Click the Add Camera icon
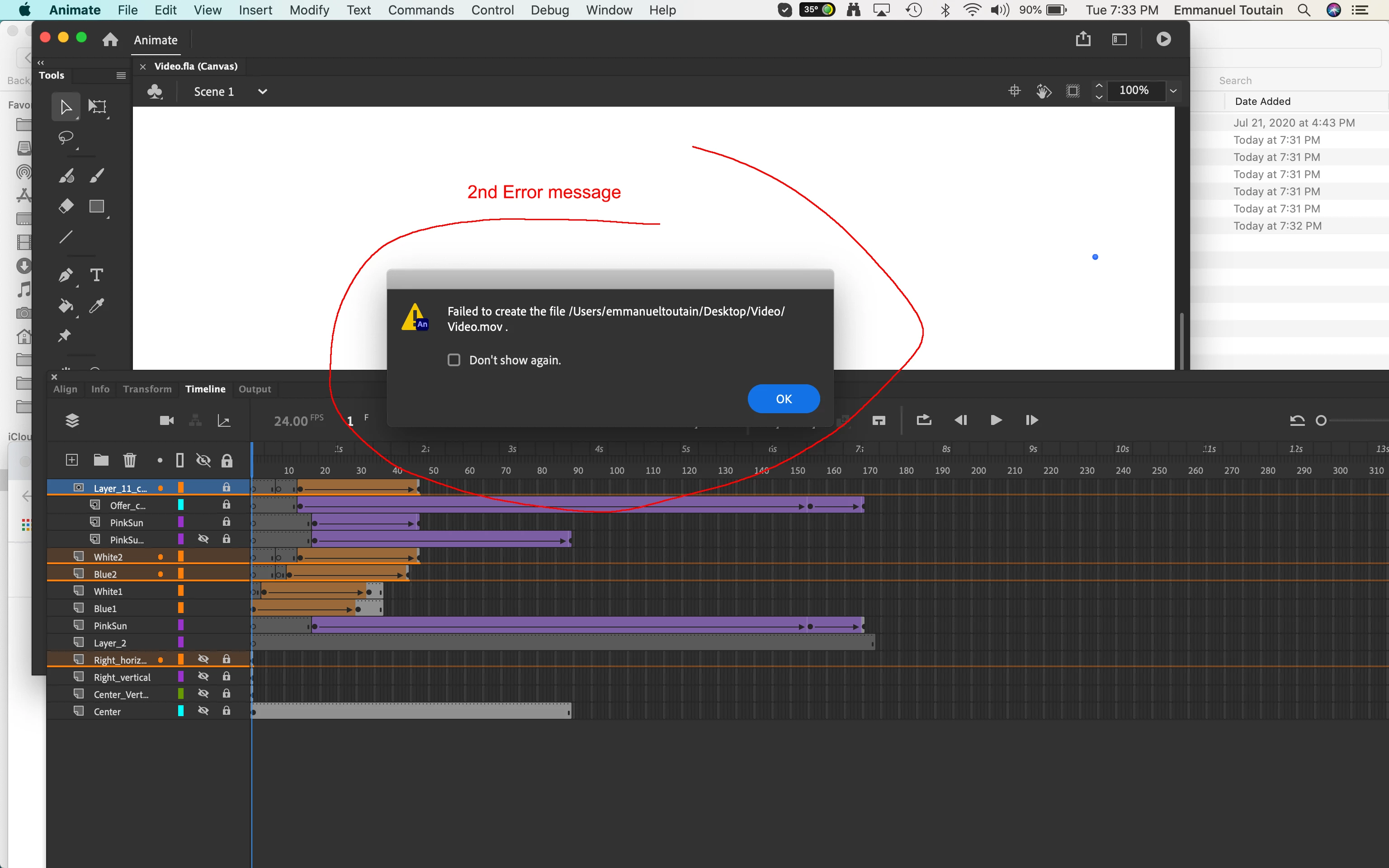The height and width of the screenshot is (868, 1389). 166,421
